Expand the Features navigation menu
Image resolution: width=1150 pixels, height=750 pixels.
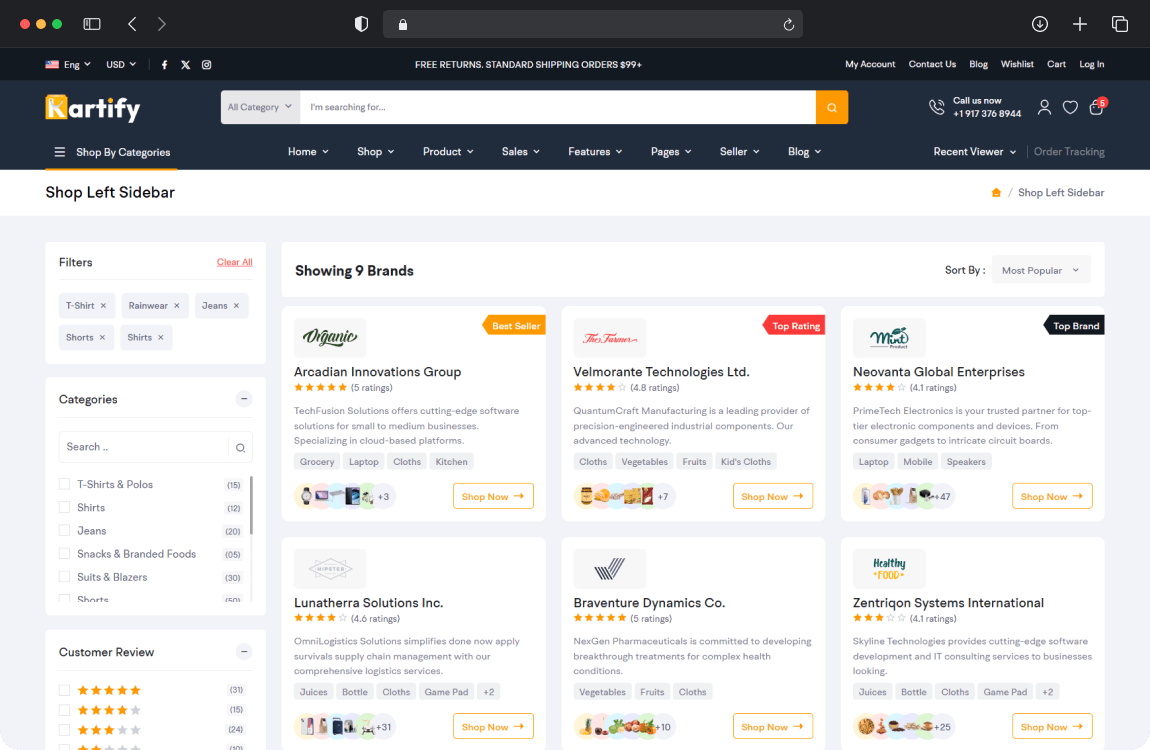595,152
